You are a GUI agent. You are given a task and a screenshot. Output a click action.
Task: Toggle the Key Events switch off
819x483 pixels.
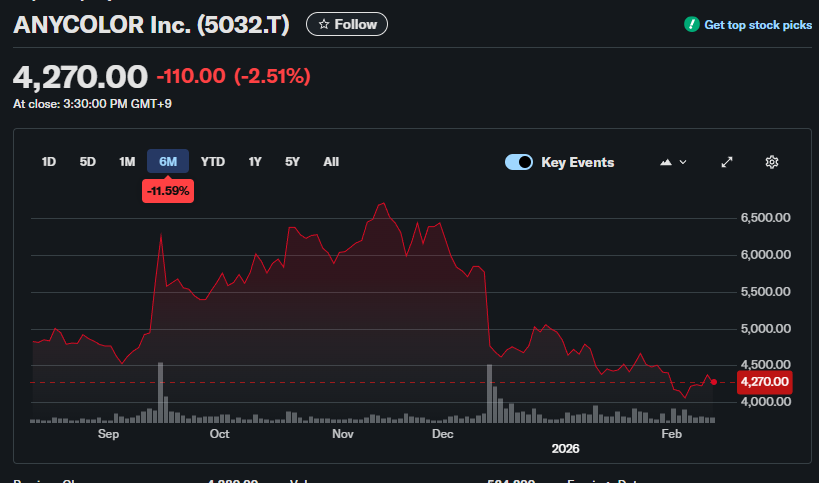pos(519,162)
